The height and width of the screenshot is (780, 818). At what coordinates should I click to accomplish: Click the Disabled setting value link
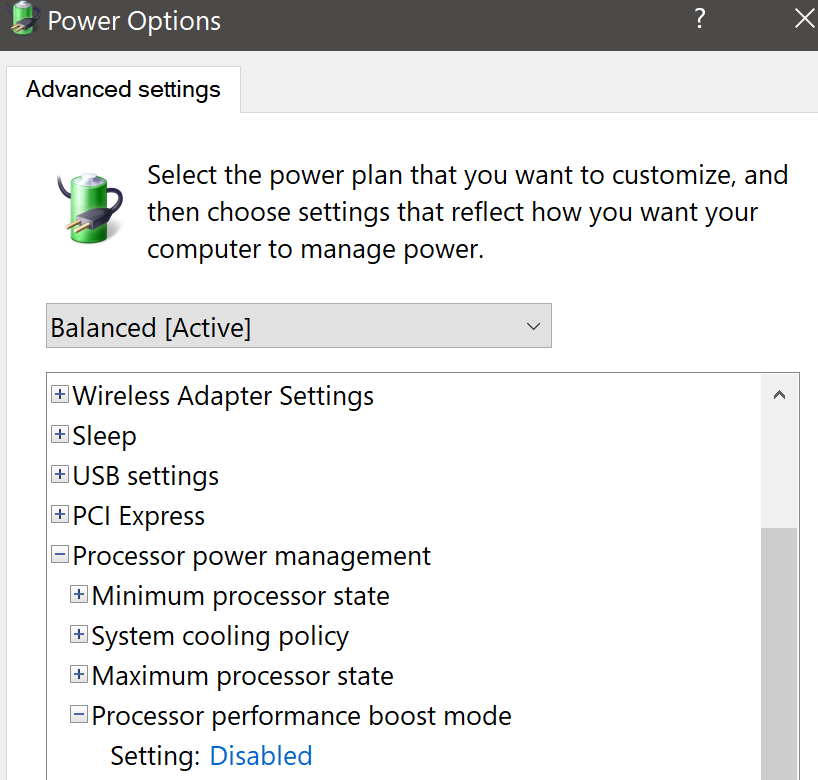[x=261, y=755]
